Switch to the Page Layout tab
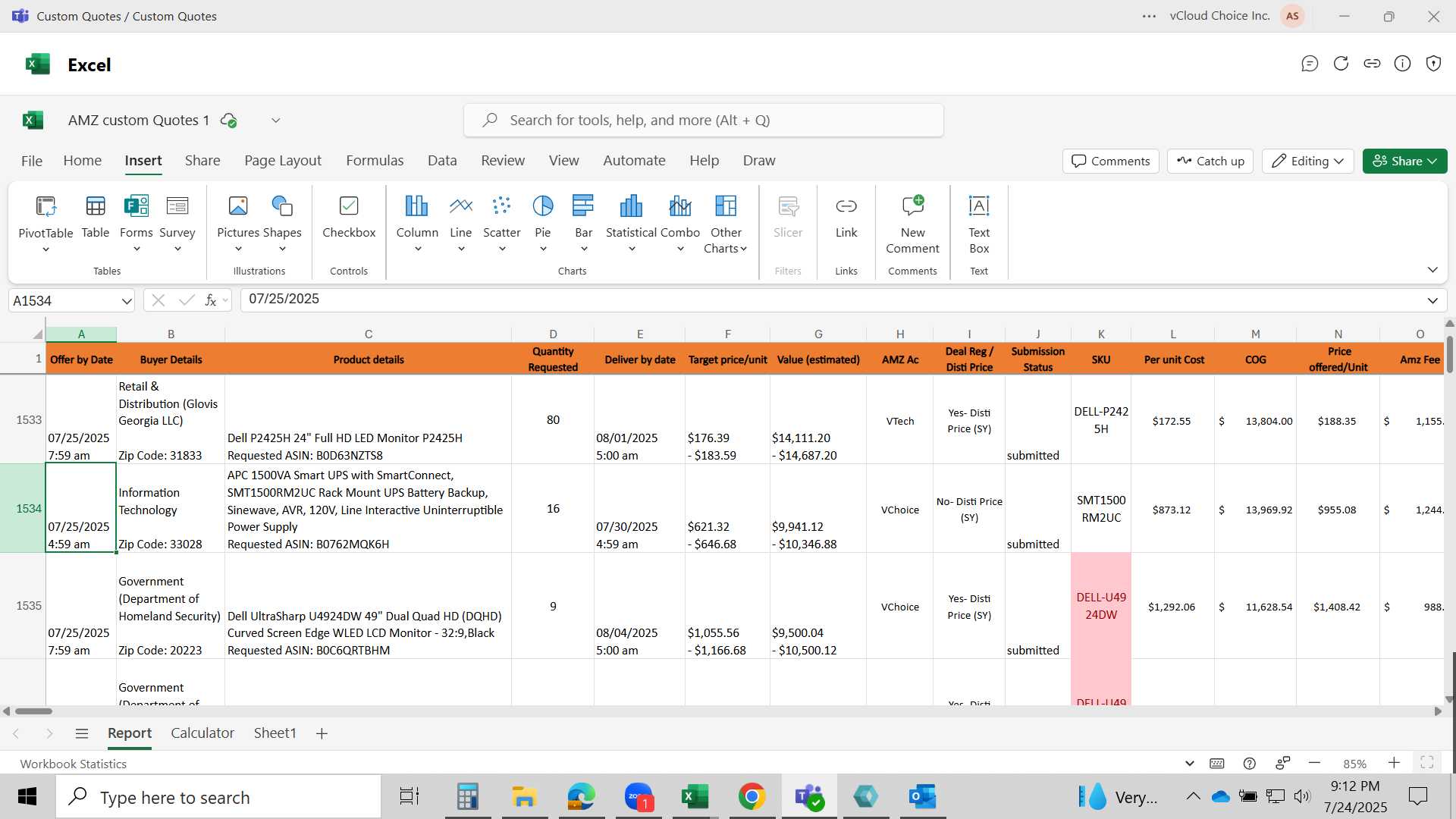This screenshot has width=1456, height=819. coord(283,161)
